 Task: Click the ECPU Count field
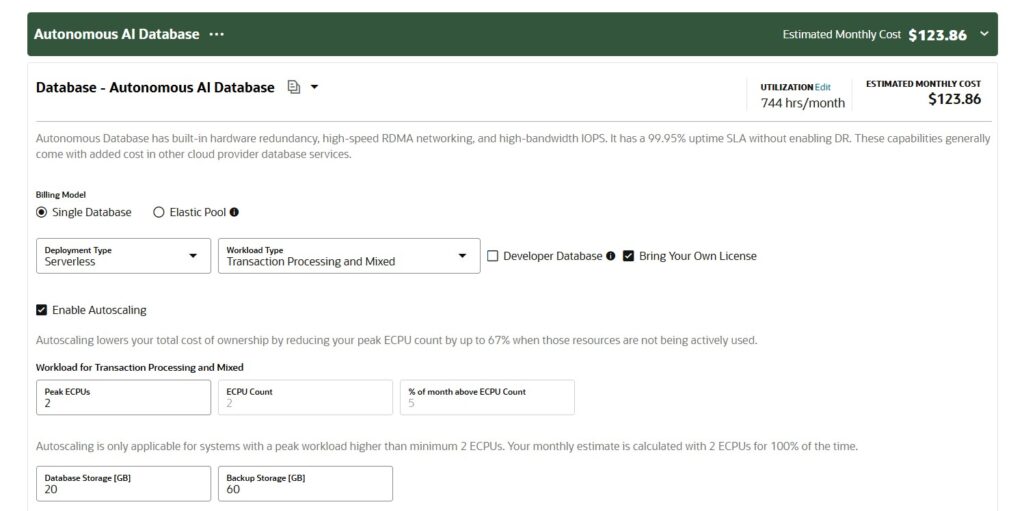tap(305, 397)
